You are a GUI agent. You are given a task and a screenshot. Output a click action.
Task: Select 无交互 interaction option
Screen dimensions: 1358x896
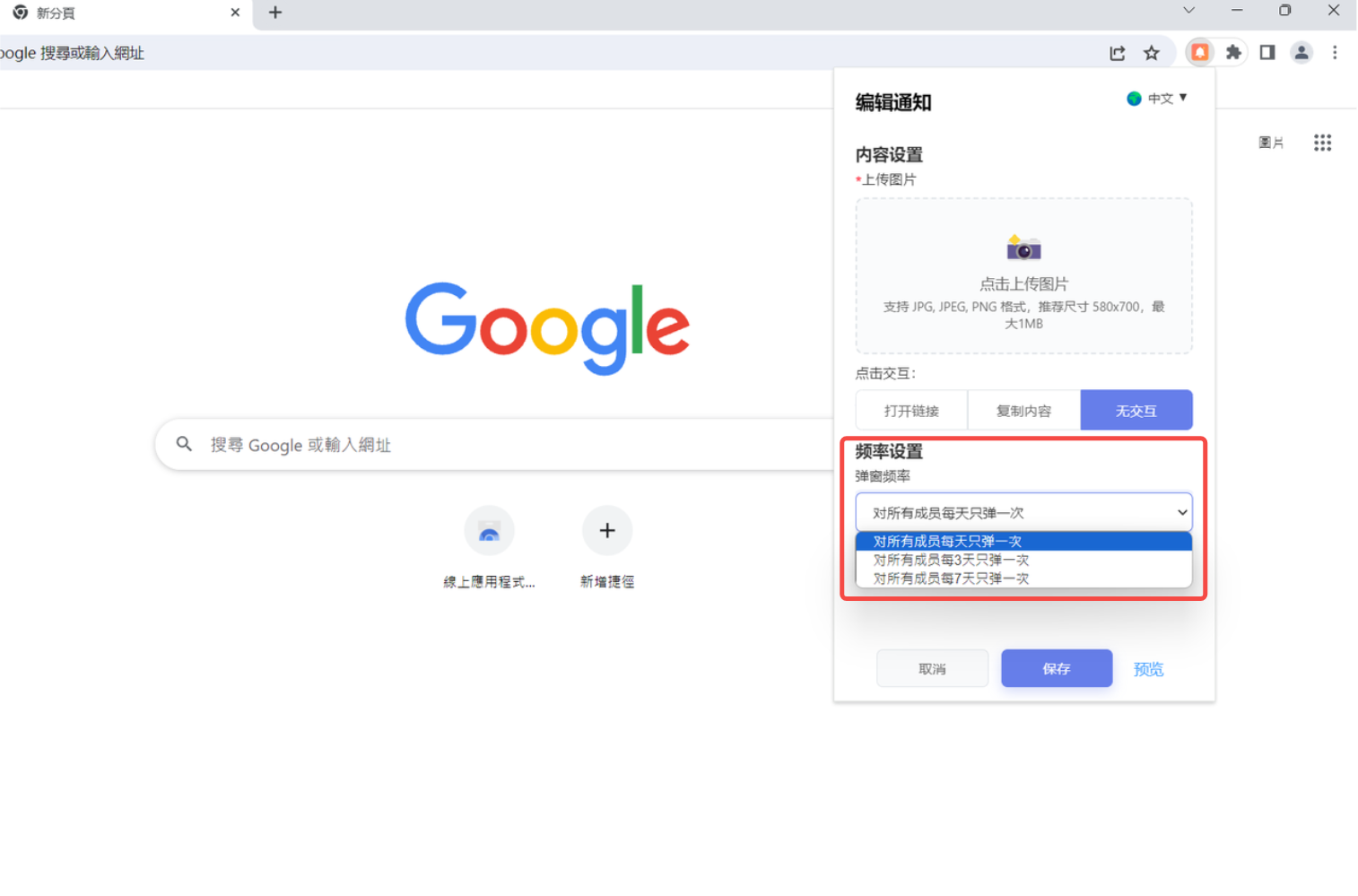(1136, 411)
